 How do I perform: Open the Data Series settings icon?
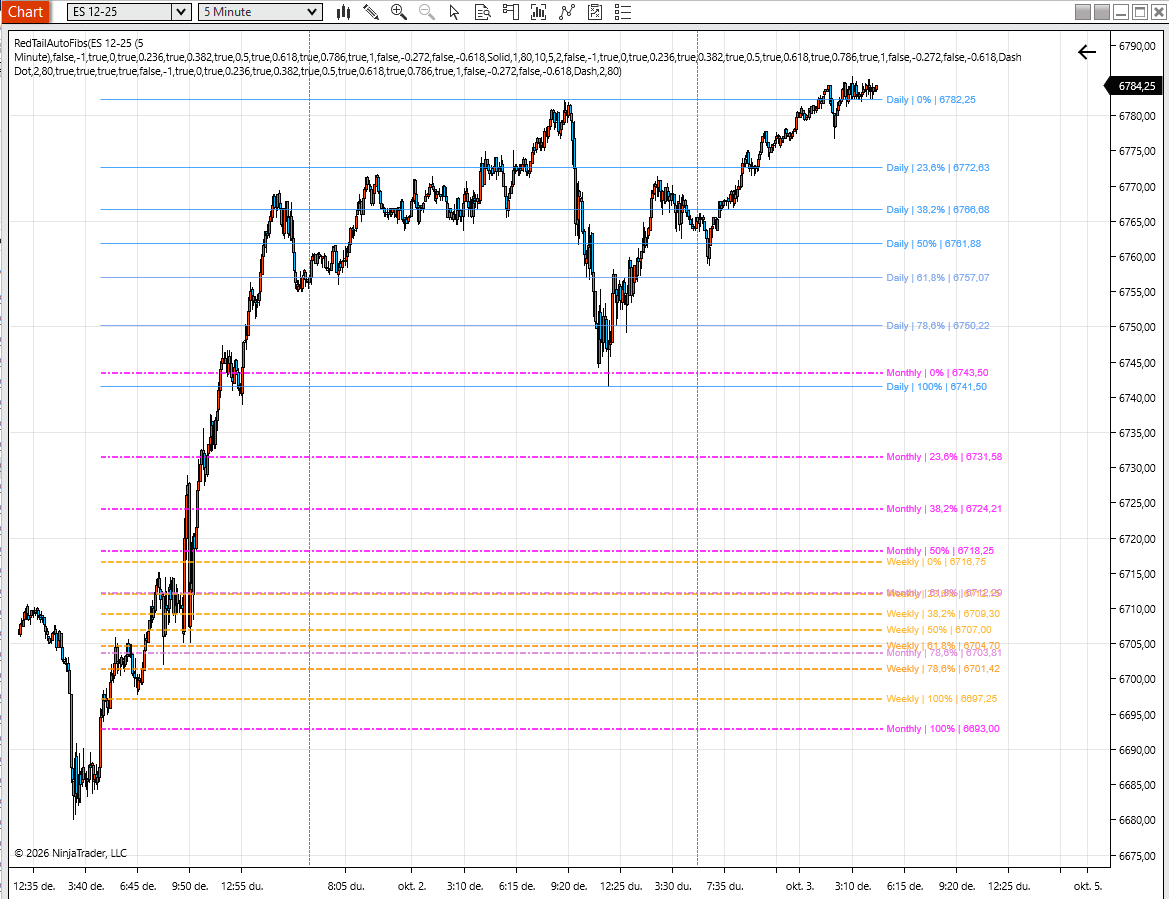pyautogui.click(x=539, y=12)
